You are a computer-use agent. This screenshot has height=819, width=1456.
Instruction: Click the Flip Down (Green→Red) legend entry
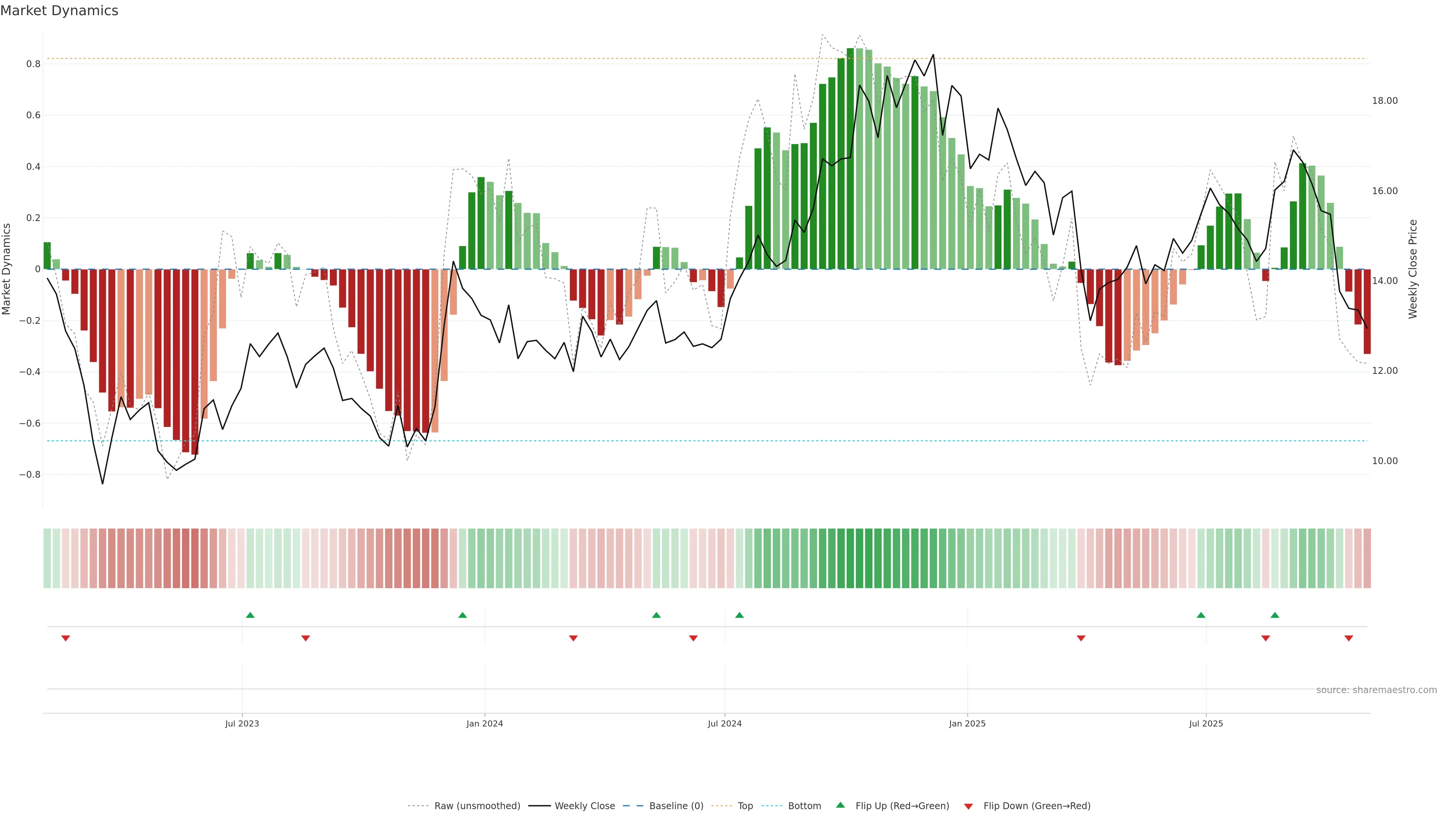coord(1037,806)
